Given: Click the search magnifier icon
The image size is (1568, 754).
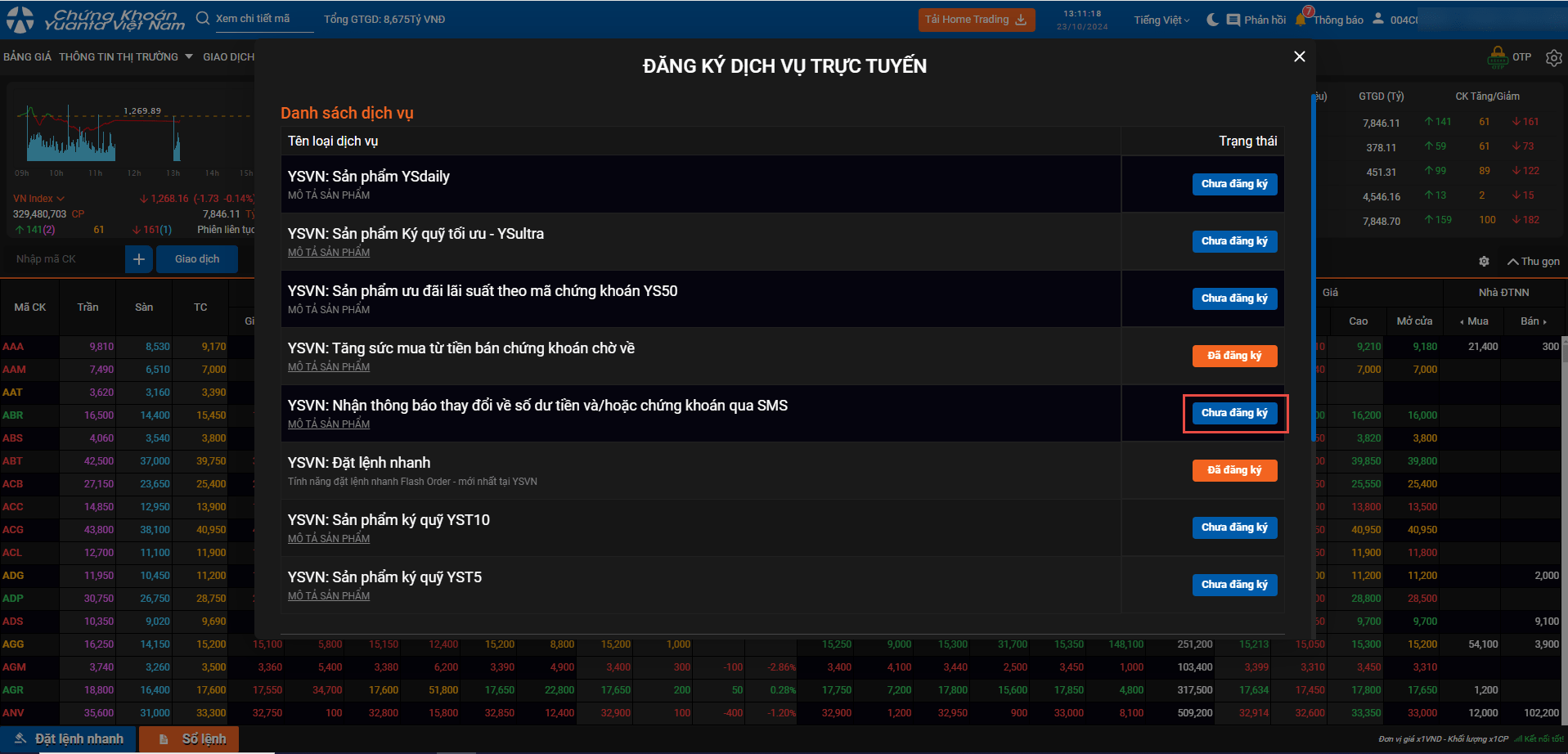Looking at the screenshot, I should point(203,18).
